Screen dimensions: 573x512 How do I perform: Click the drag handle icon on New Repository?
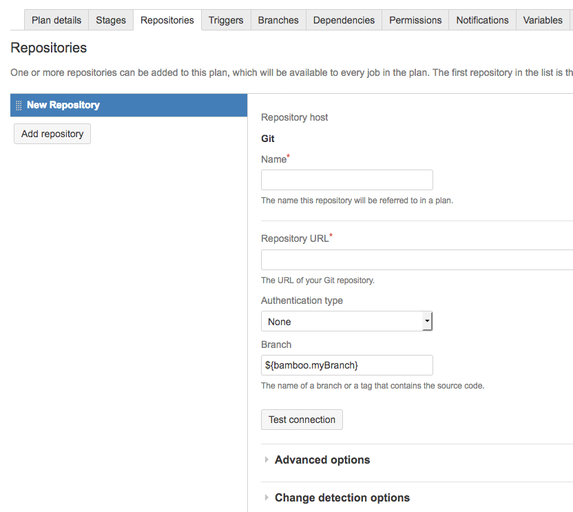[19, 105]
